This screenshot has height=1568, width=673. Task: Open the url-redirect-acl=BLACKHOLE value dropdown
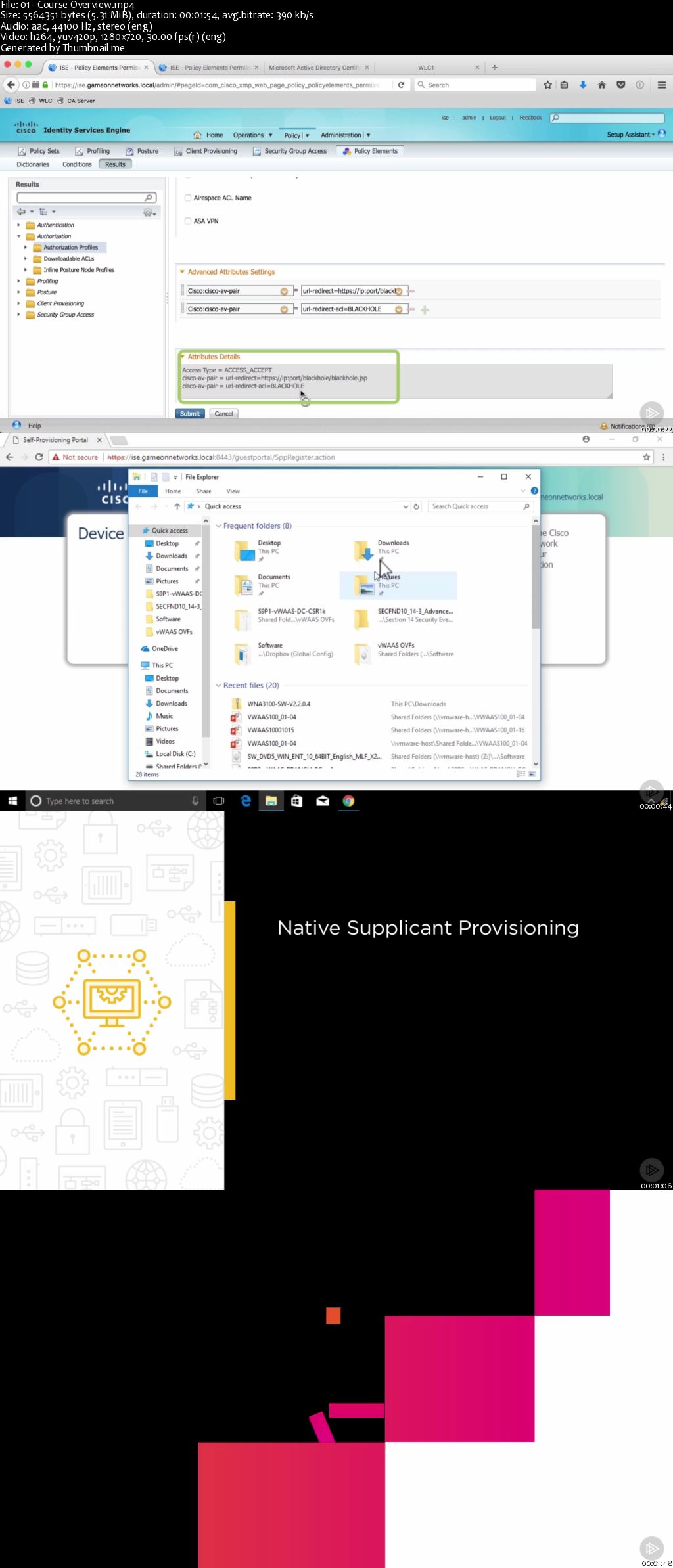click(x=398, y=309)
